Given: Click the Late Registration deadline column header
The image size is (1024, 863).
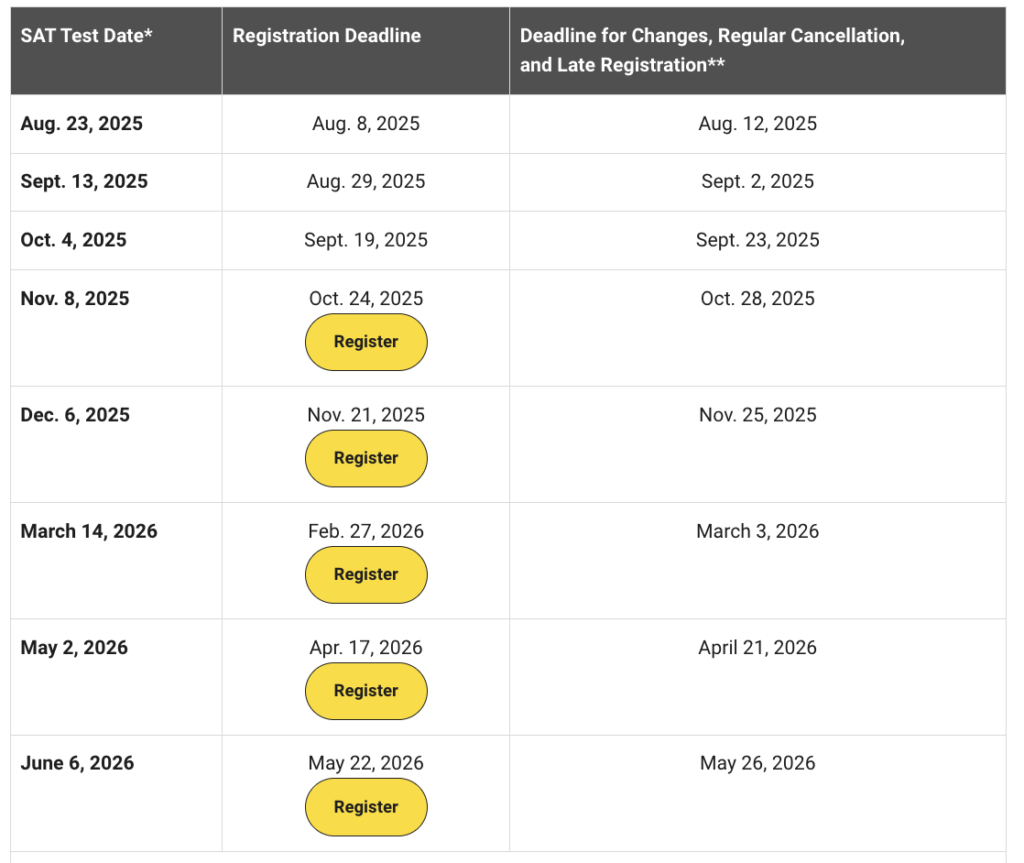Looking at the screenshot, I should point(712,50).
